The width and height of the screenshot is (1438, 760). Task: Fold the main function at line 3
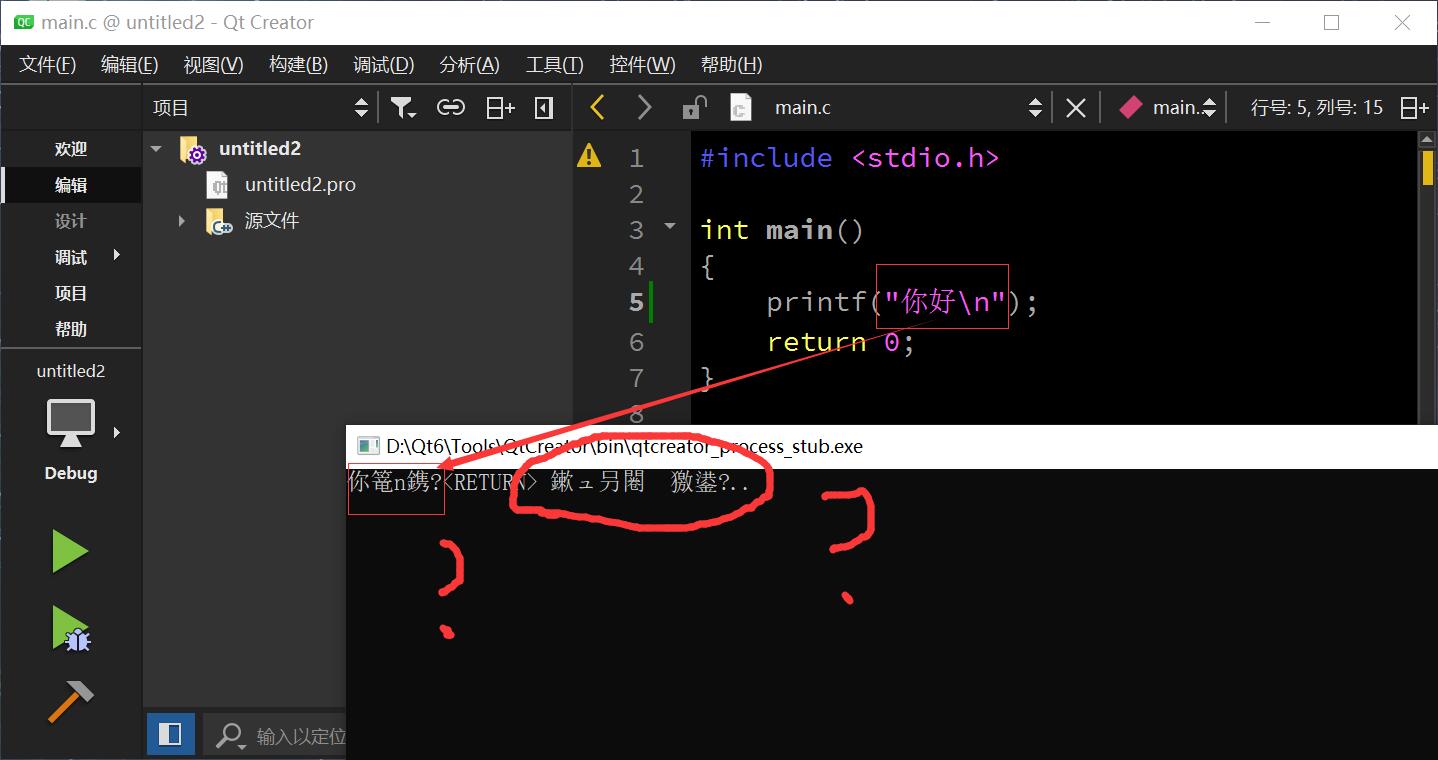(x=670, y=227)
